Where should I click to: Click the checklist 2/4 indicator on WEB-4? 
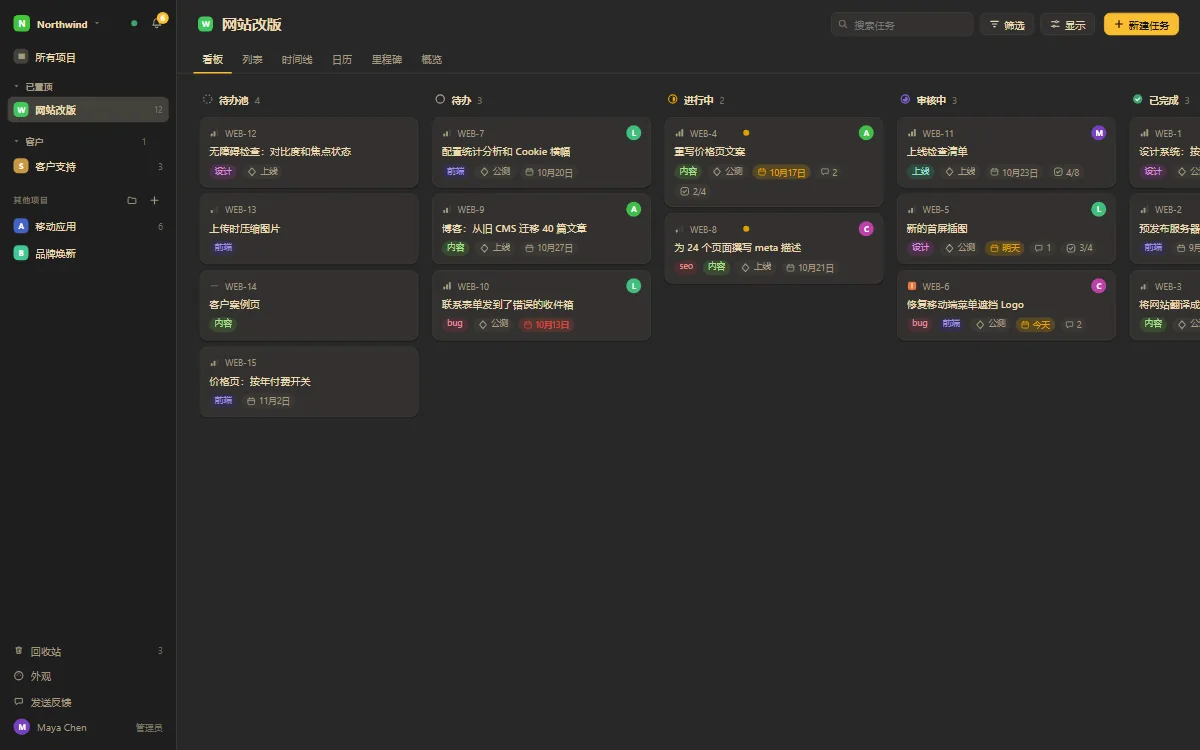693,191
